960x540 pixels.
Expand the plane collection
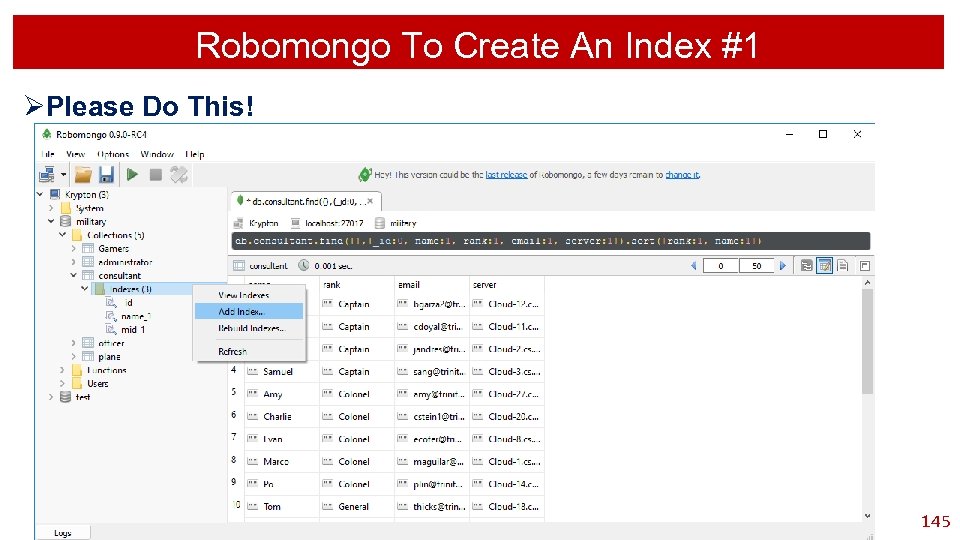coord(73,356)
